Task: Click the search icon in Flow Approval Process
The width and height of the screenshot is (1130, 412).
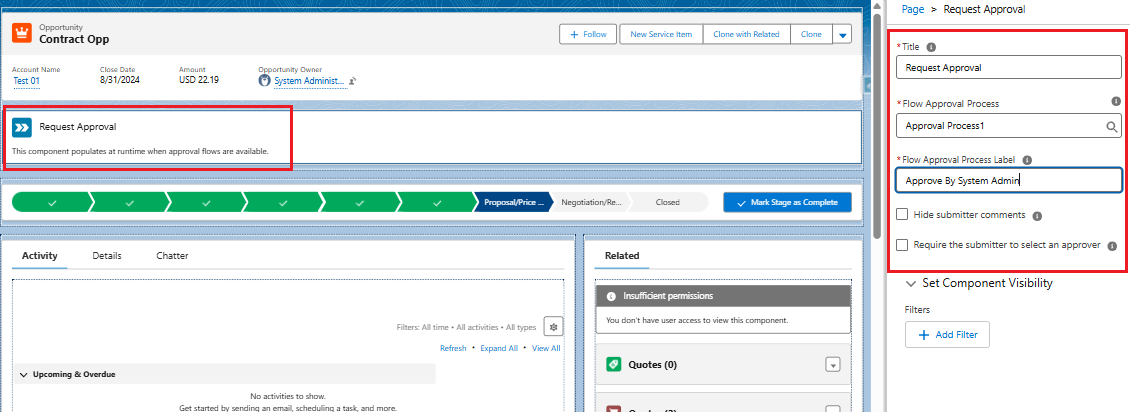Action: pyautogui.click(x=1111, y=127)
